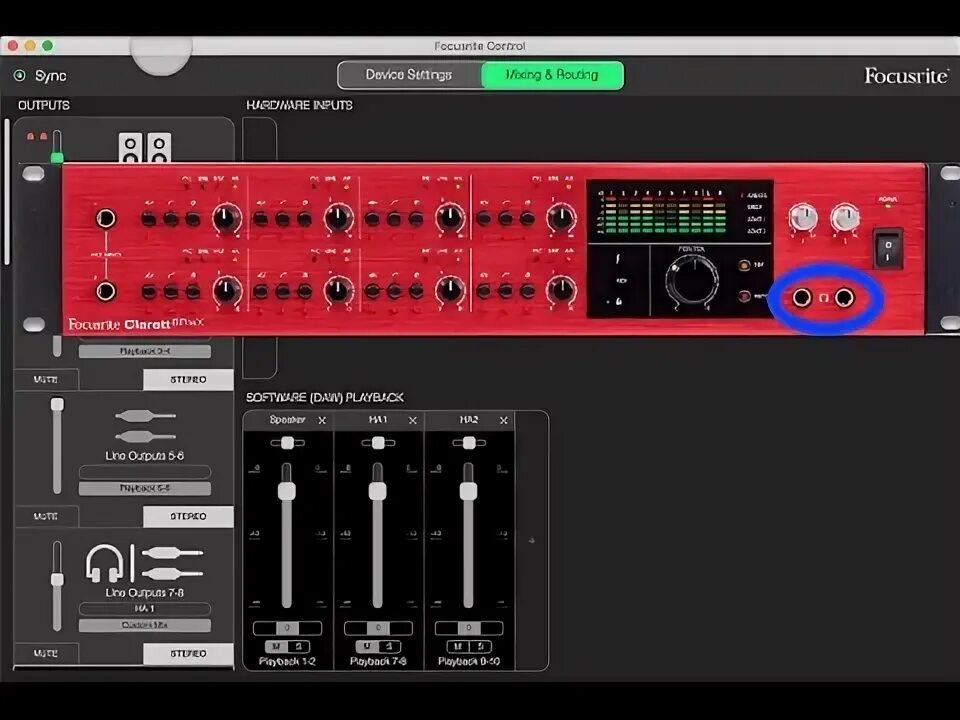This screenshot has width=960, height=720.
Task: Click the Line Outputs 5-6 label
Action: coord(144,456)
